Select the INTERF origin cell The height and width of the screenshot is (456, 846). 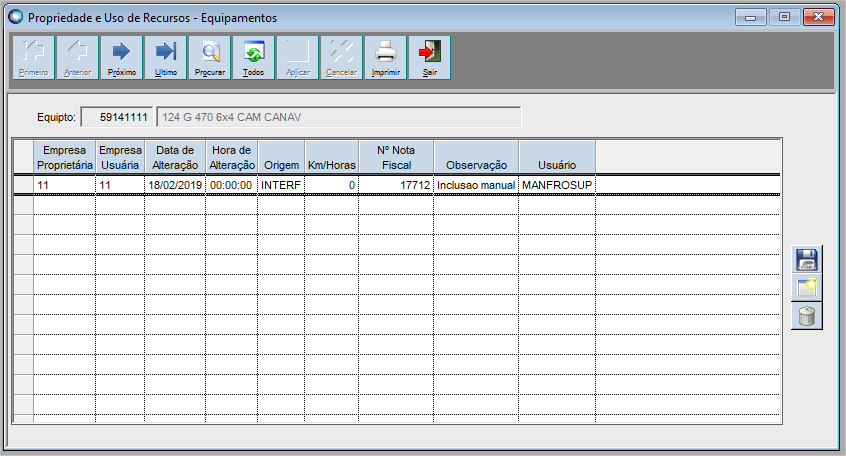point(281,185)
